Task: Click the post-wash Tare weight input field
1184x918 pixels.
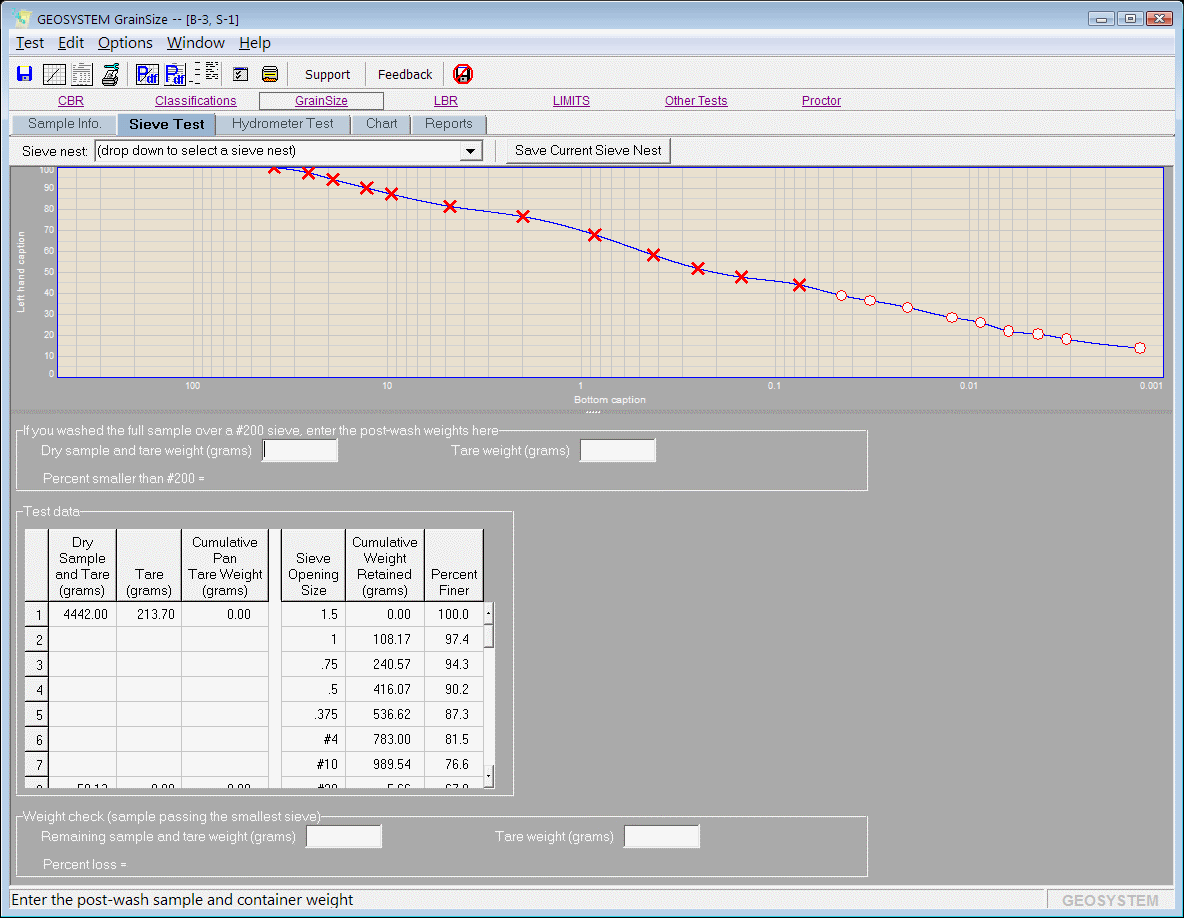Action: click(617, 450)
